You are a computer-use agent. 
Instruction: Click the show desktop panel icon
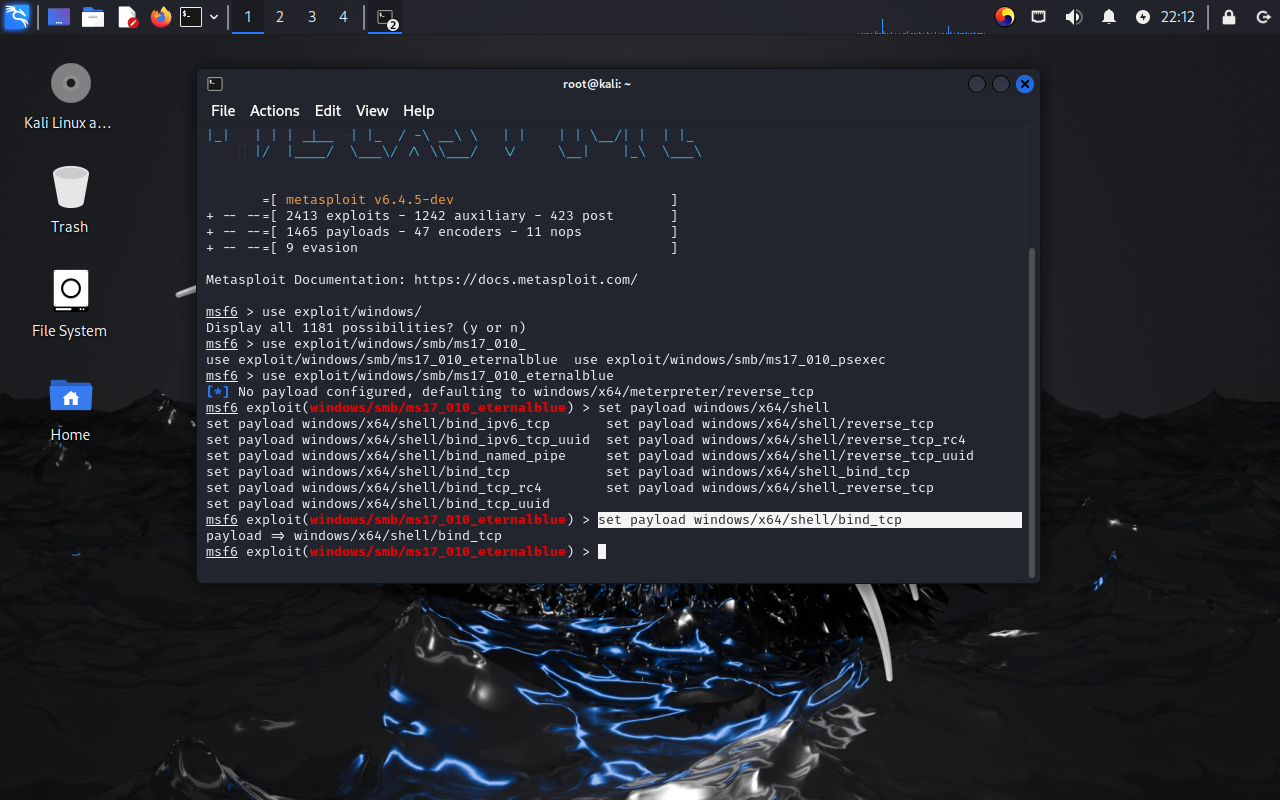pyautogui.click(x=59, y=17)
